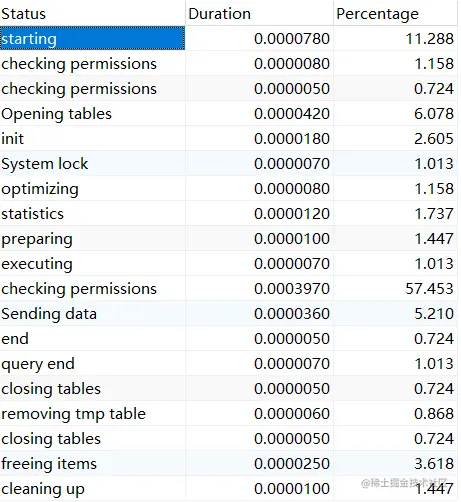This screenshot has width=461, height=502.
Task: Click the 57.453 percentage cell
Action: click(x=395, y=288)
